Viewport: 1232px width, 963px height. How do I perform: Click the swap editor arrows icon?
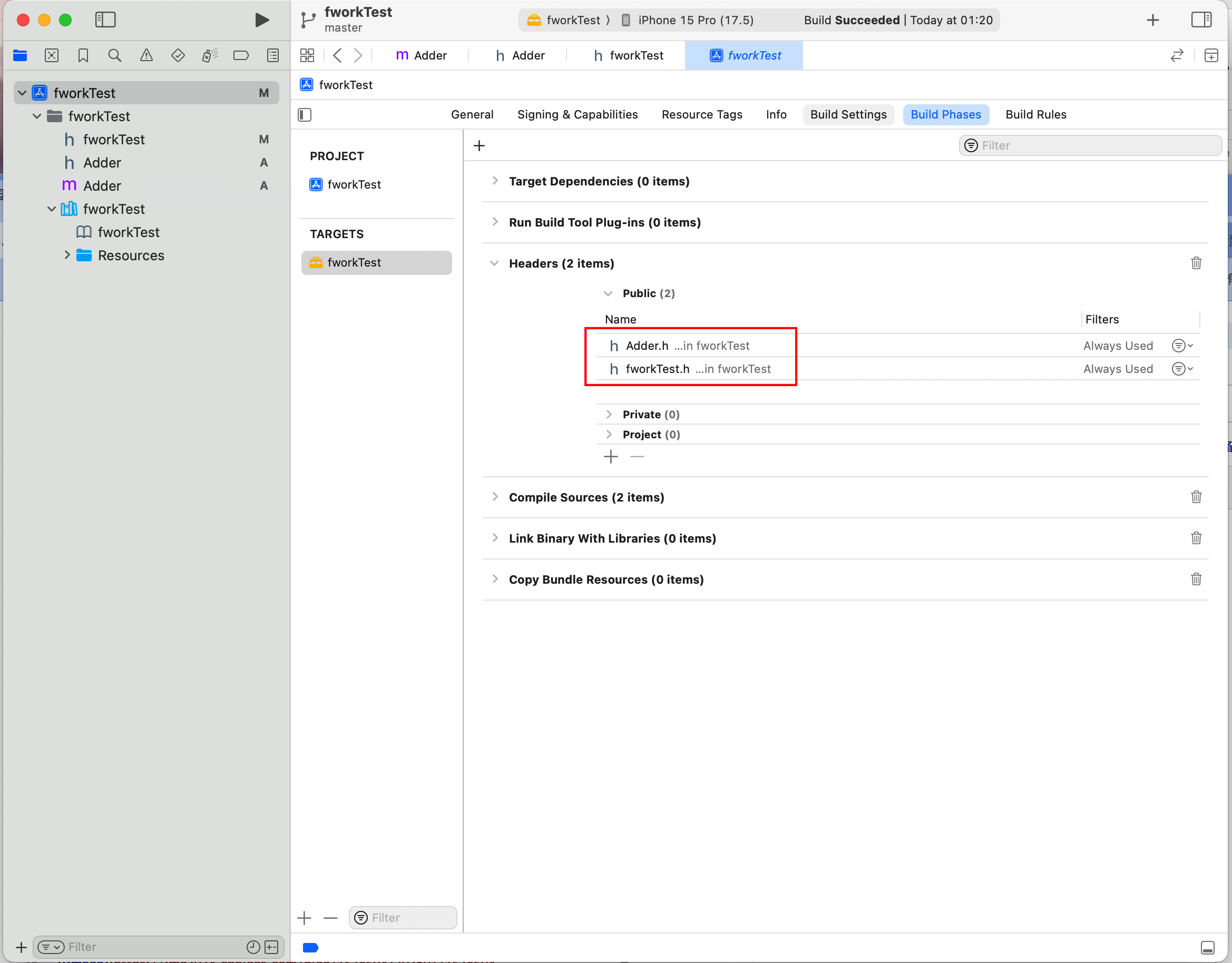pyautogui.click(x=1177, y=55)
